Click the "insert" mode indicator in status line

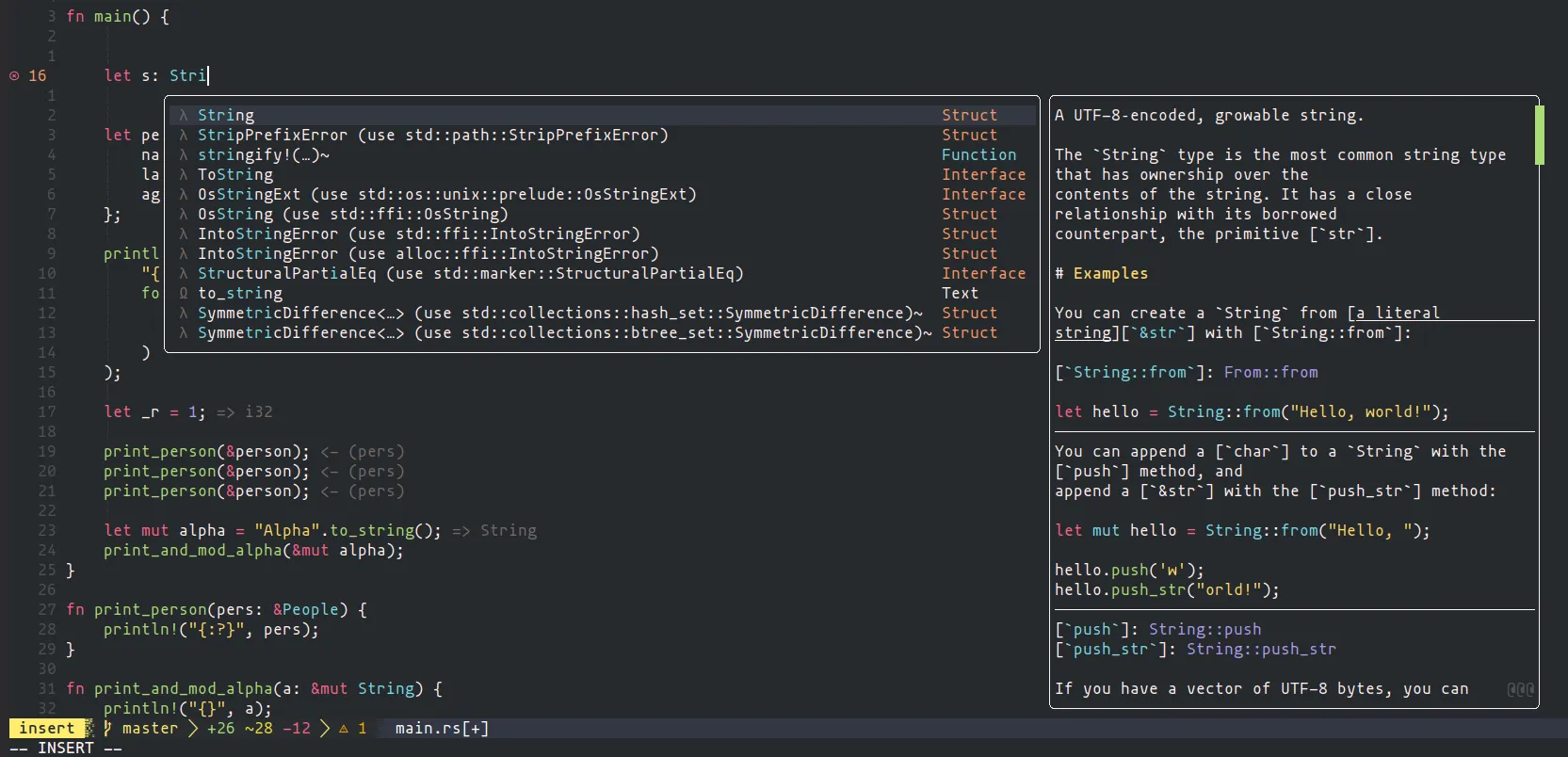pyautogui.click(x=46, y=728)
